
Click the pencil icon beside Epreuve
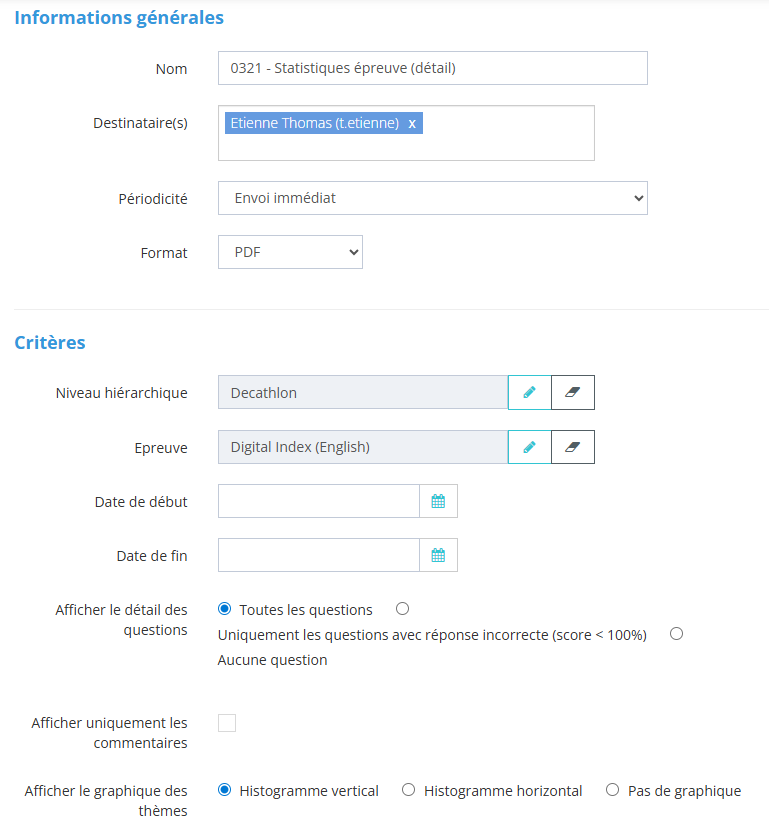[530, 447]
